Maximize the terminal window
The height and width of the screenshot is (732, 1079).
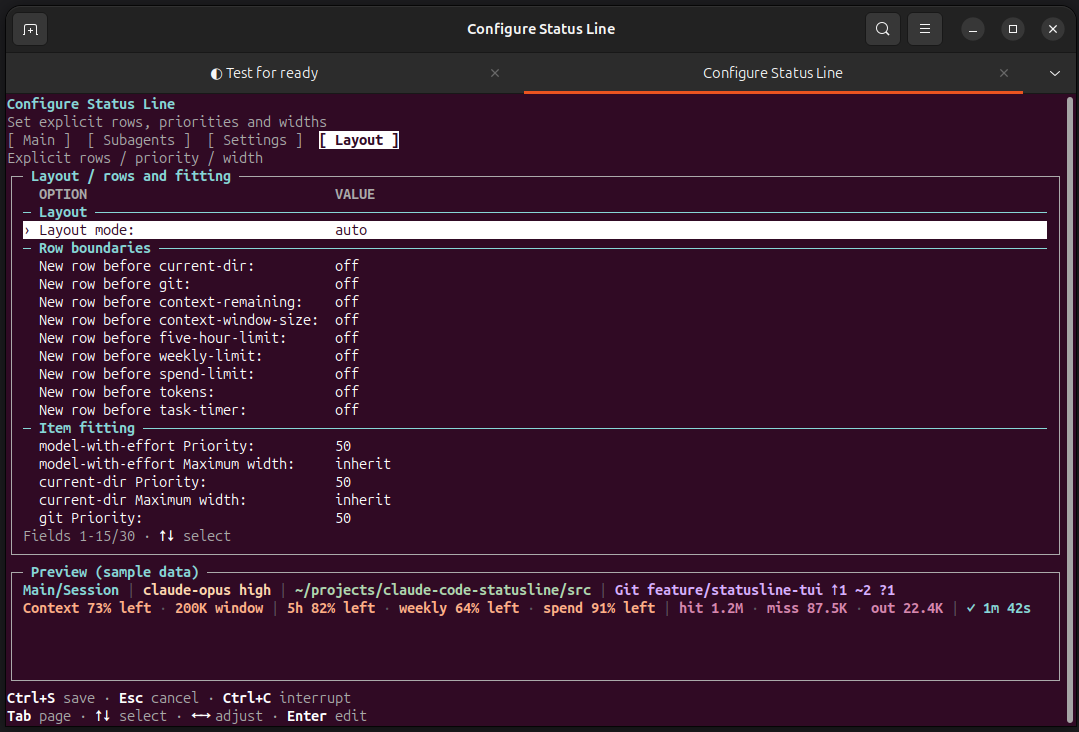click(1013, 29)
